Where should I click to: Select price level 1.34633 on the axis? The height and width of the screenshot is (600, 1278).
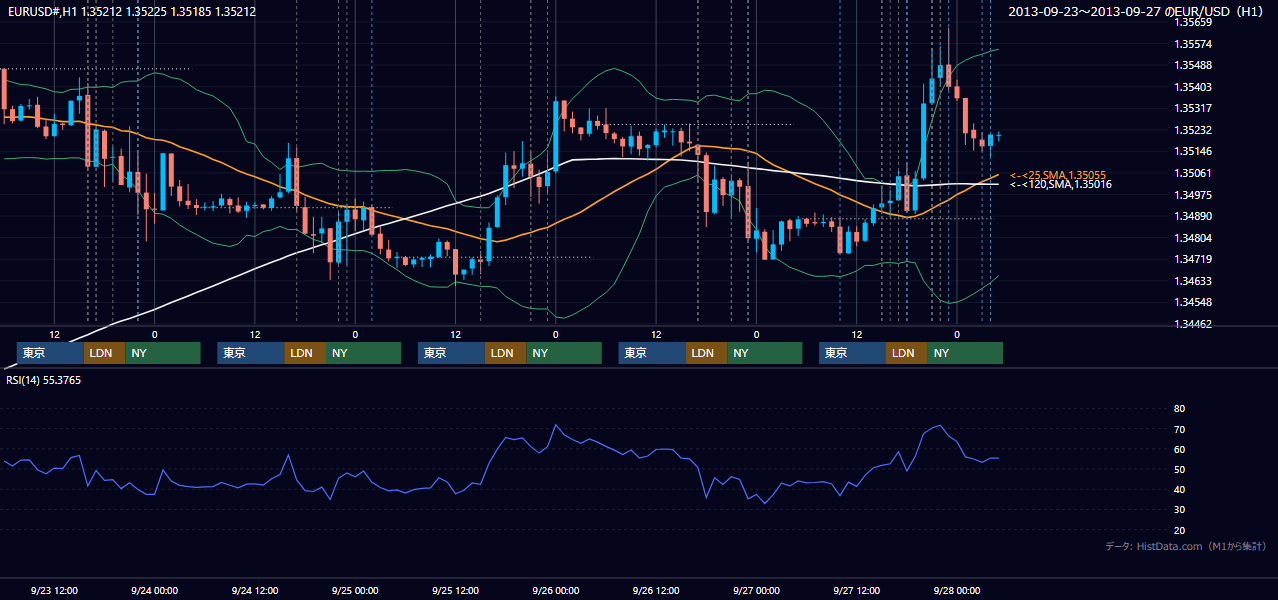1193,281
